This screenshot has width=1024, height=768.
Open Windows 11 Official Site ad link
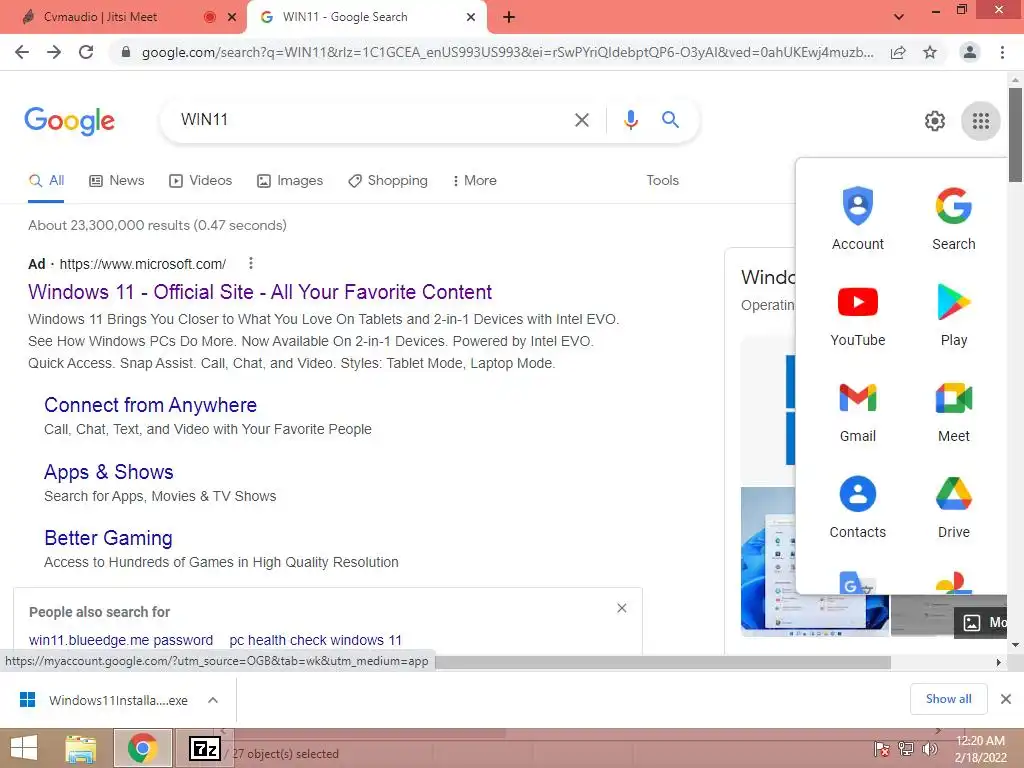coord(260,292)
